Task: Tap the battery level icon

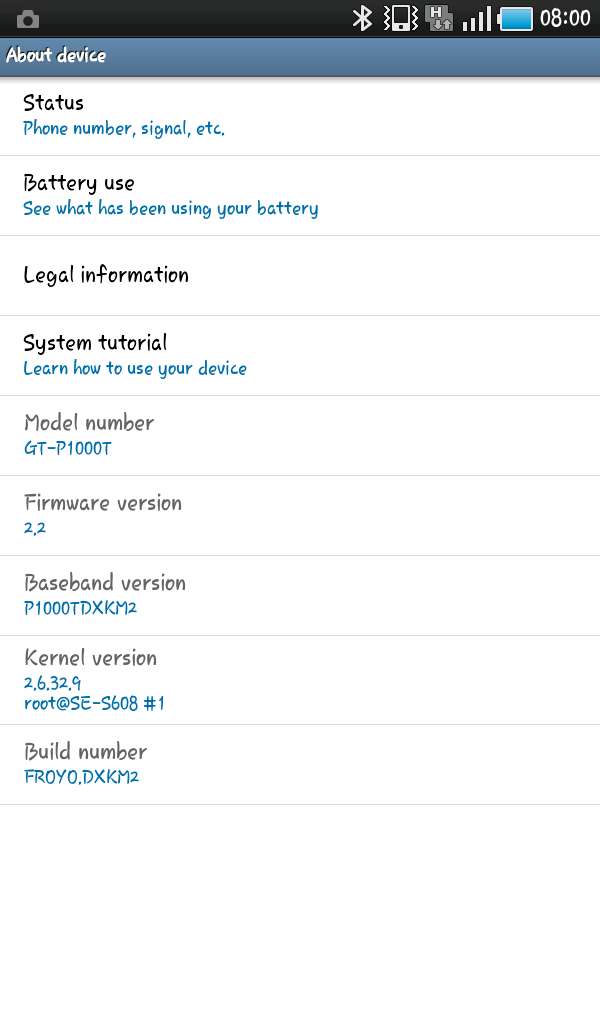Action: click(516, 18)
